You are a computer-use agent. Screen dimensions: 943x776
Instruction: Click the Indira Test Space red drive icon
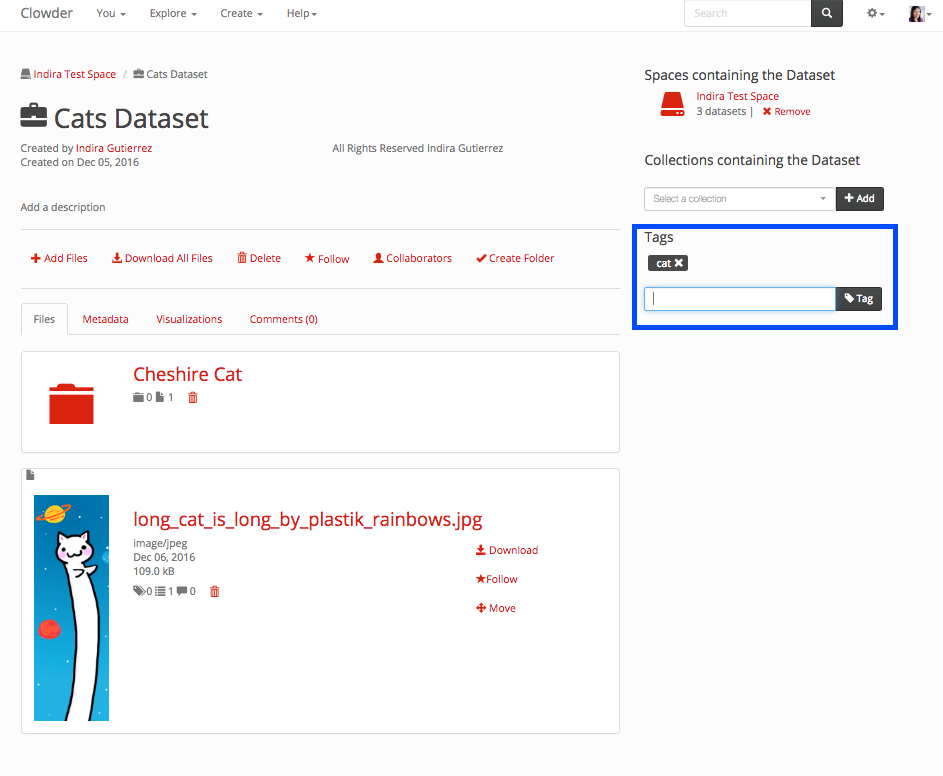pos(672,104)
